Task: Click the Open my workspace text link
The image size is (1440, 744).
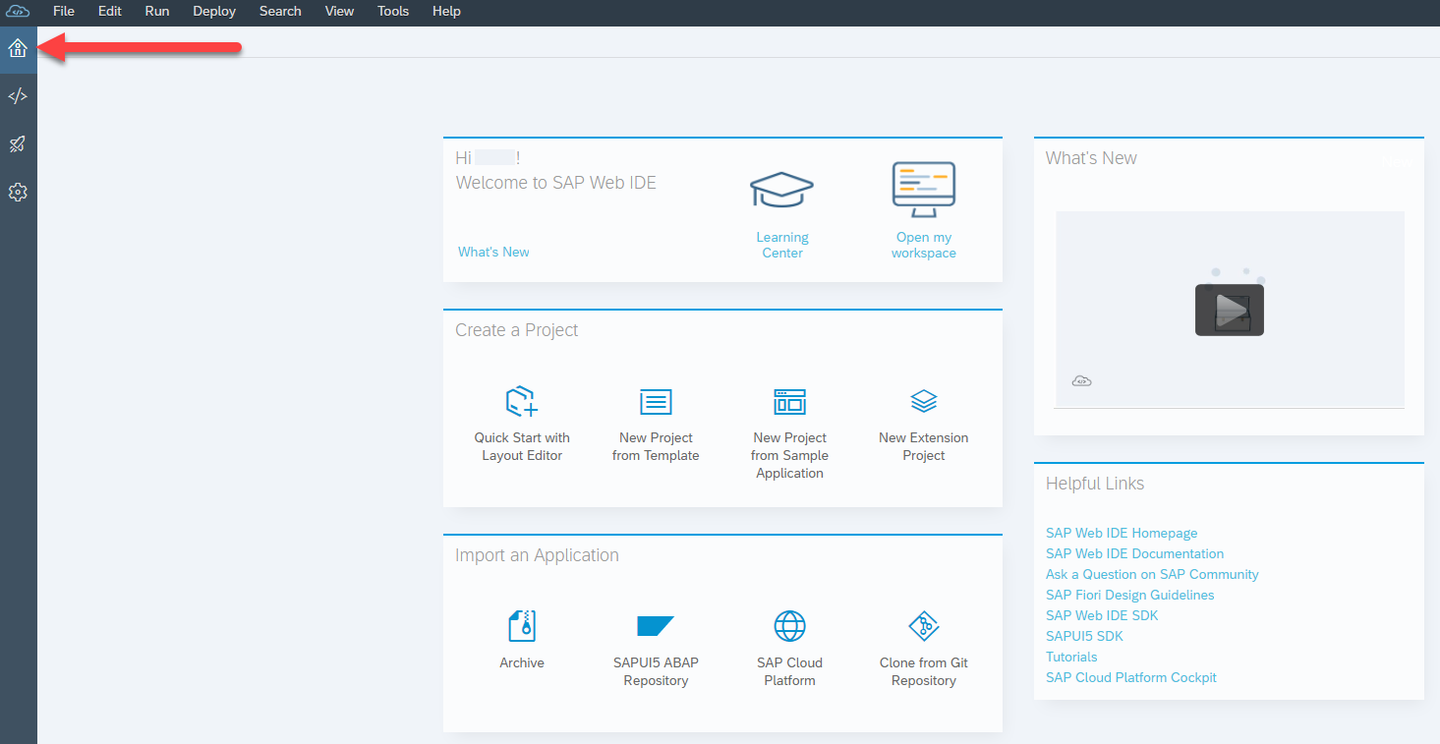Action: [924, 245]
